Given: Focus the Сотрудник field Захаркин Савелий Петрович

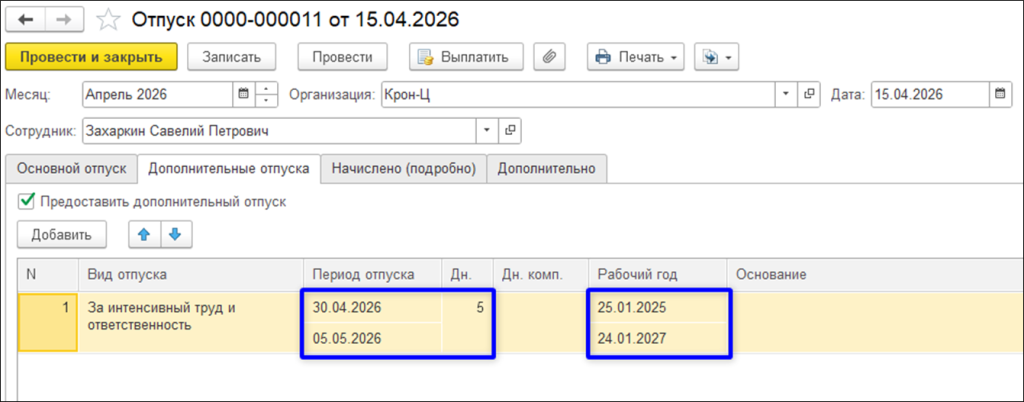Looking at the screenshot, I should (x=280, y=131).
